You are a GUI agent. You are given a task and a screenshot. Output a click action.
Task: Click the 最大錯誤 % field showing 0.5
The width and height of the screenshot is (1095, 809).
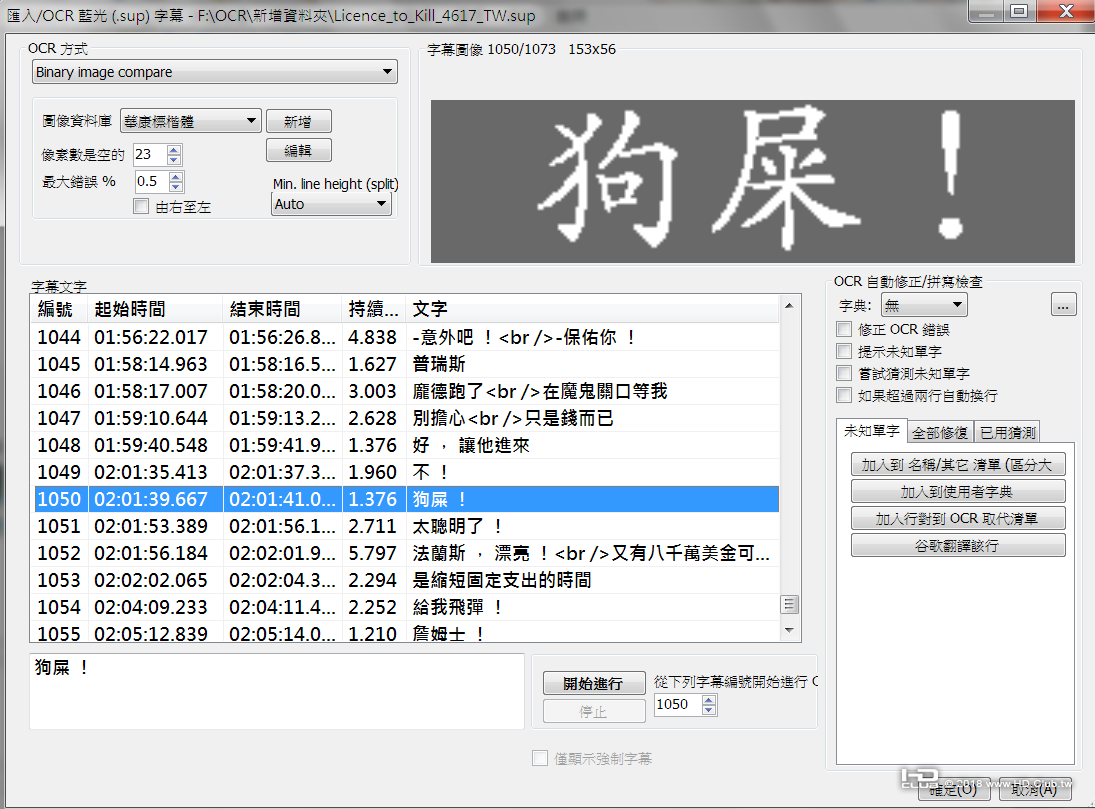tap(152, 182)
